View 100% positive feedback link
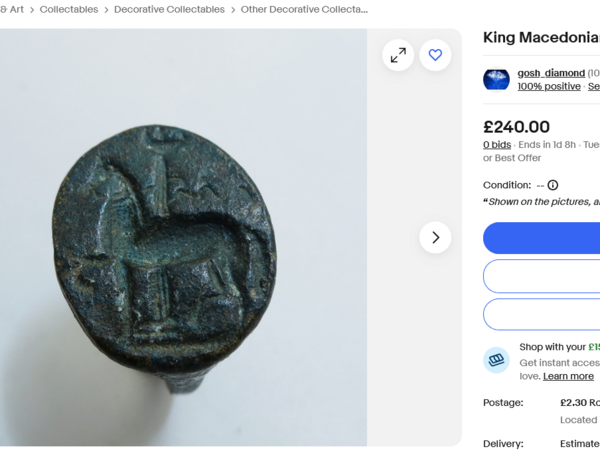 pos(549,86)
